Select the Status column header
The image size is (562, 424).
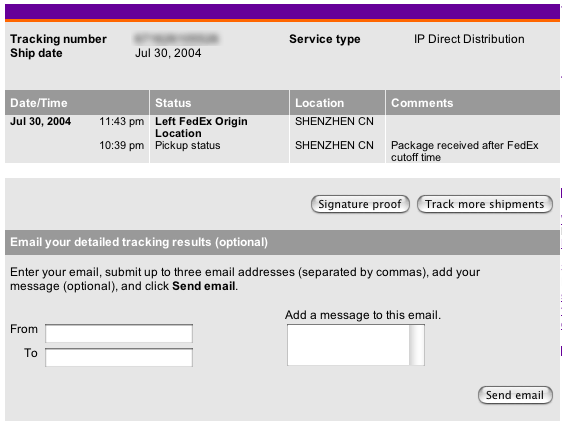pos(219,103)
